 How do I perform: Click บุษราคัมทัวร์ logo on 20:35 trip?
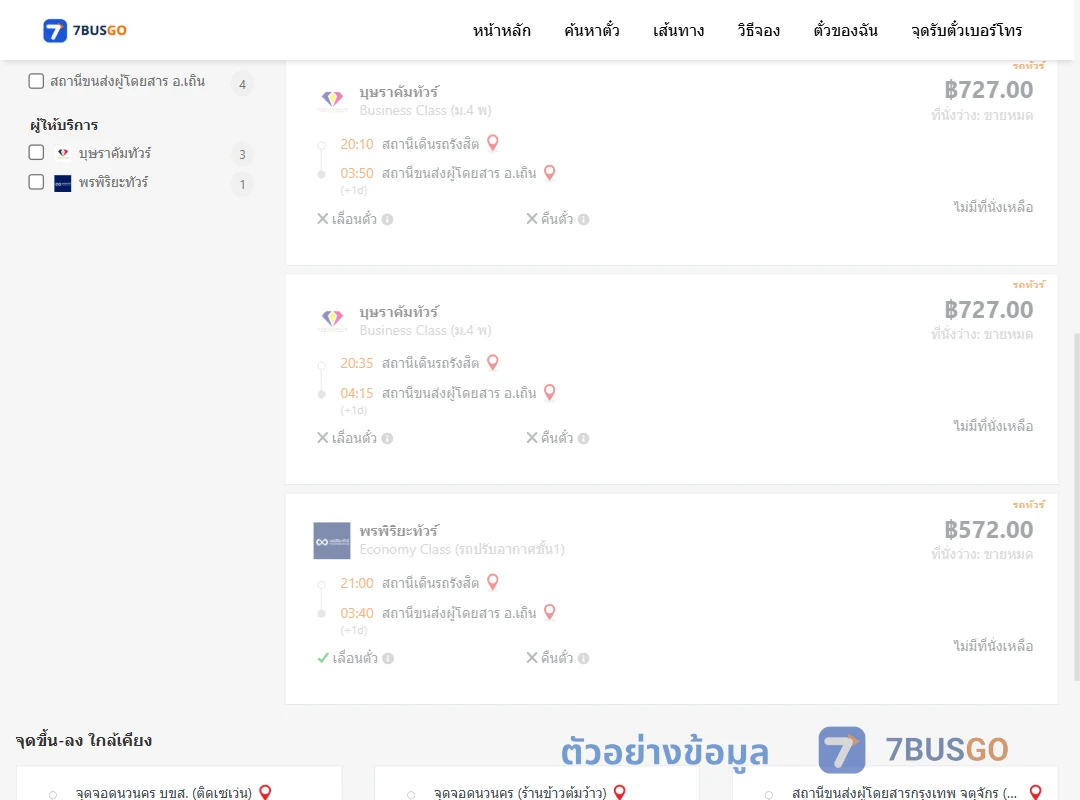[x=332, y=320]
